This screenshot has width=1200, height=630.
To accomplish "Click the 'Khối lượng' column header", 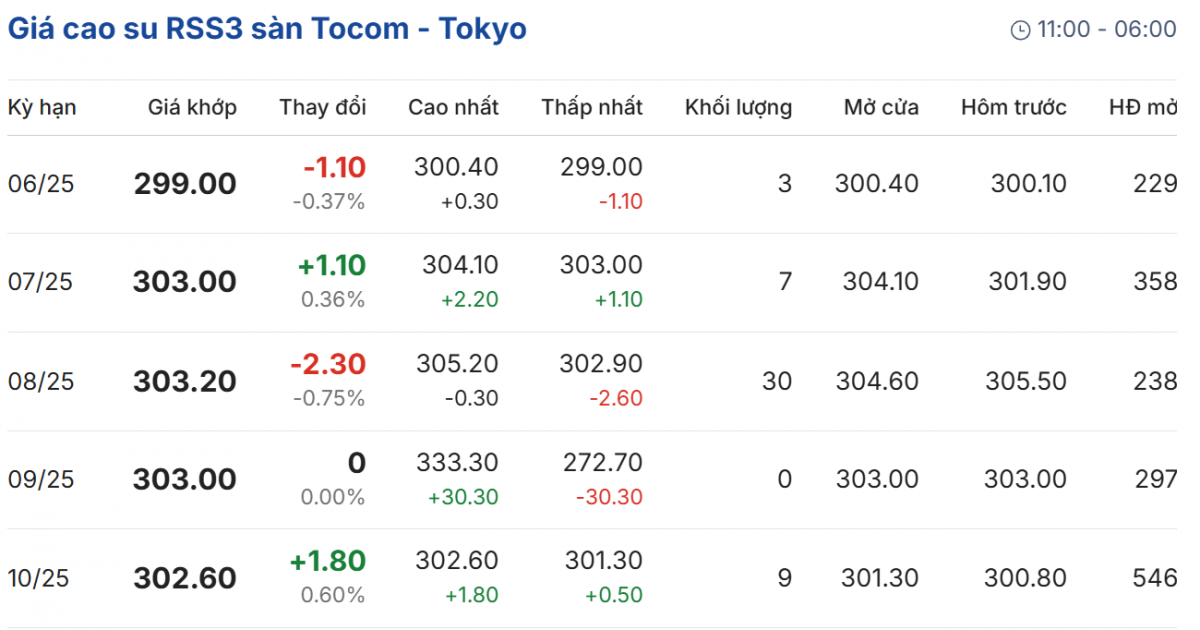I will (738, 108).
